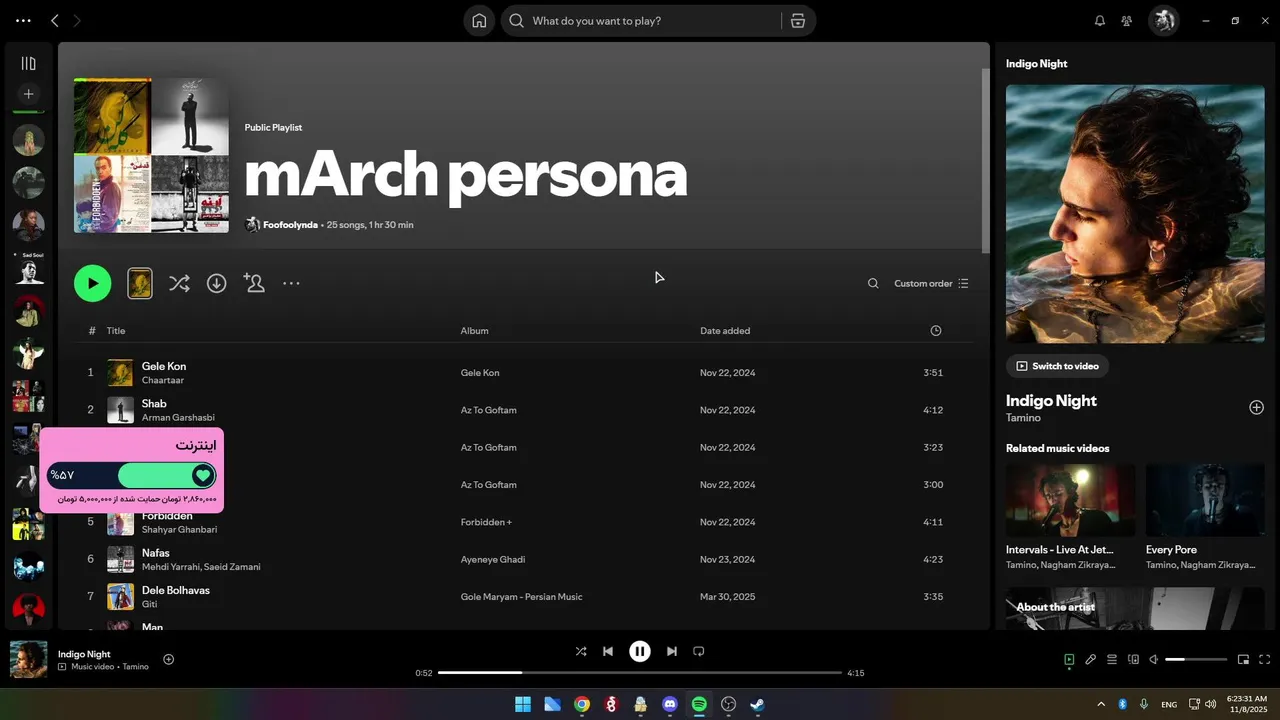This screenshot has height=720, width=1280.
Task: Invite collaborators to playlist
Action: (x=254, y=283)
